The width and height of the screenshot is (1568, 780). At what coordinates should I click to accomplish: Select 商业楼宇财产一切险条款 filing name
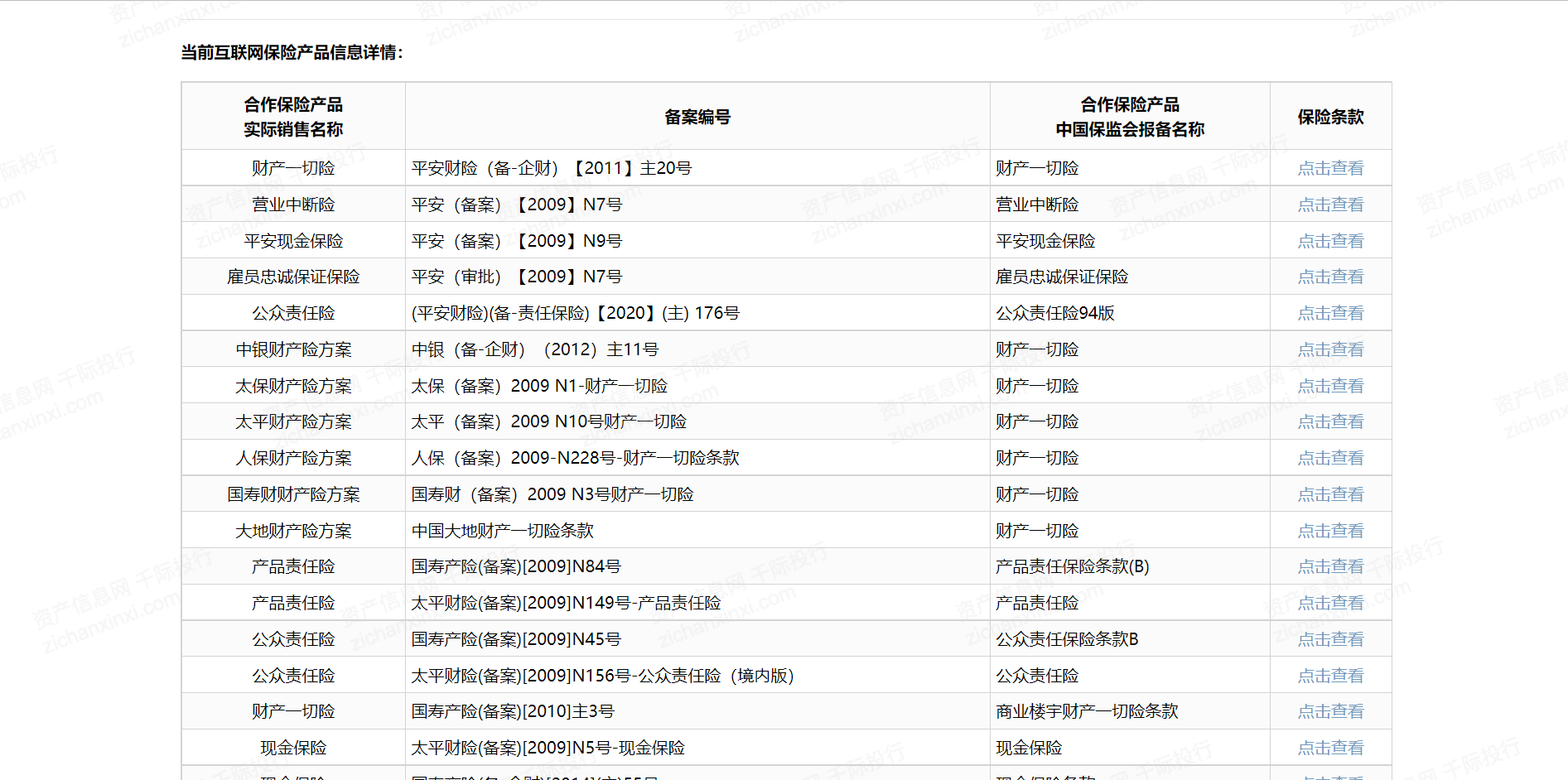pos(1087,711)
